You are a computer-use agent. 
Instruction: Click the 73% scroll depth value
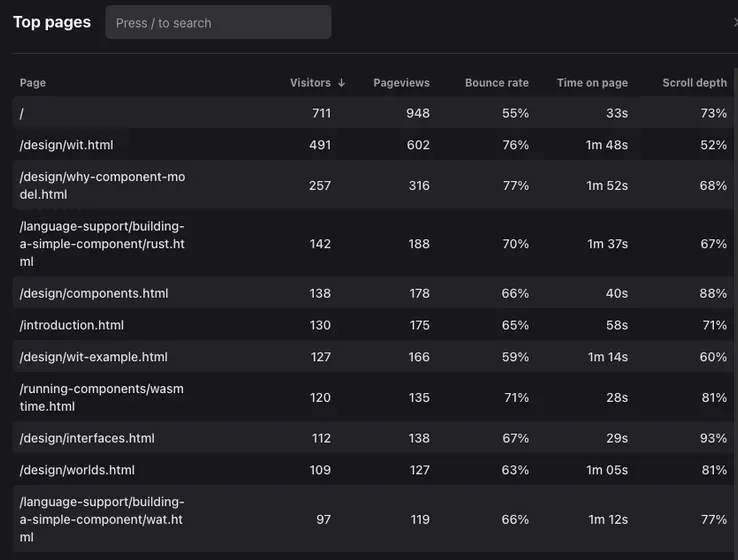pos(714,113)
